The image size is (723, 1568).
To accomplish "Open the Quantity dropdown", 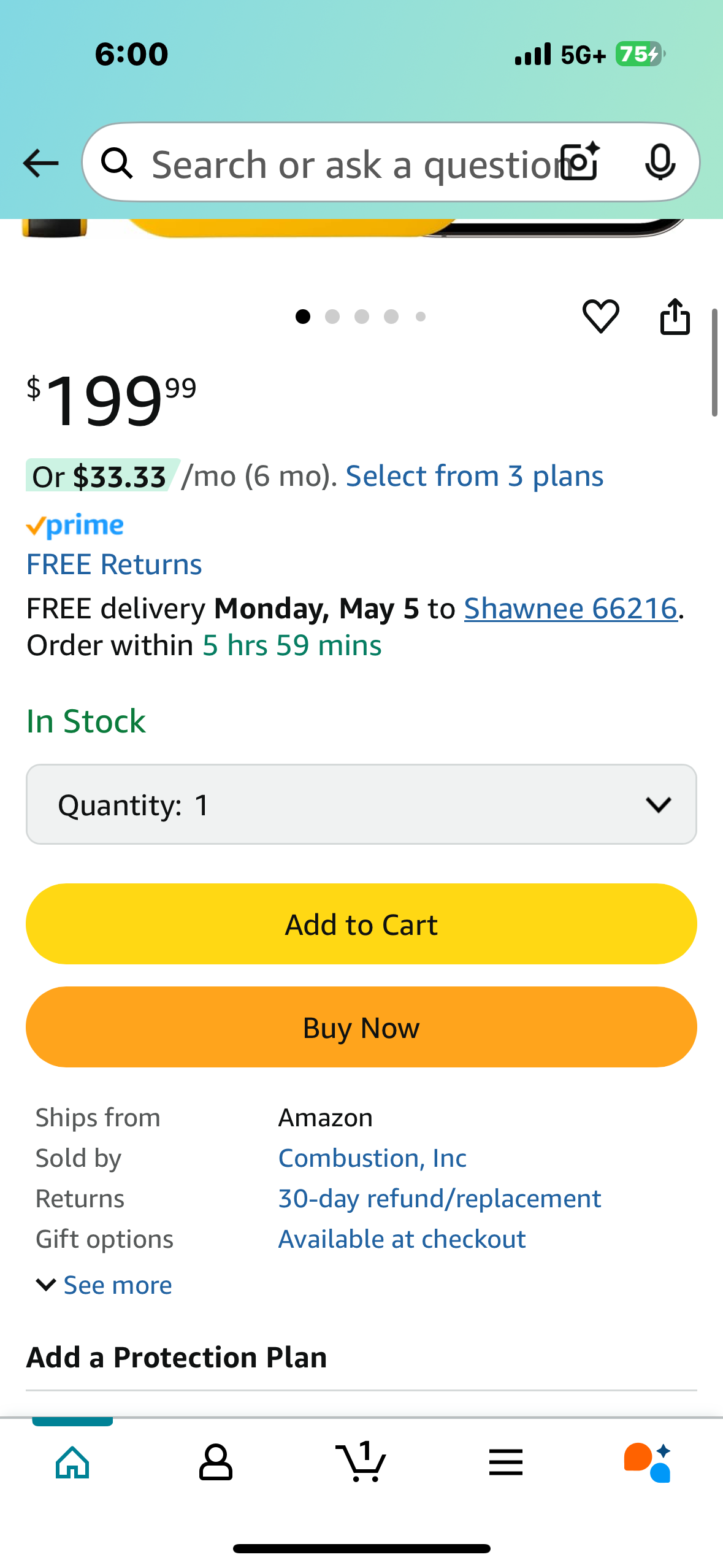I will (361, 804).
